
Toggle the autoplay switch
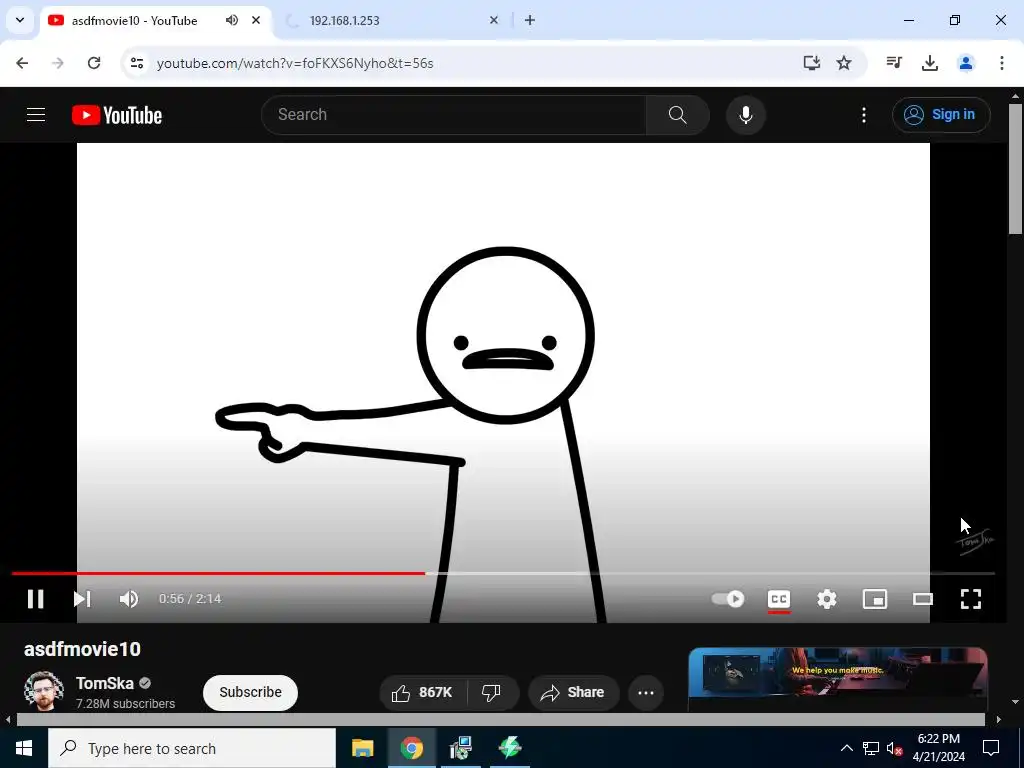click(x=728, y=599)
